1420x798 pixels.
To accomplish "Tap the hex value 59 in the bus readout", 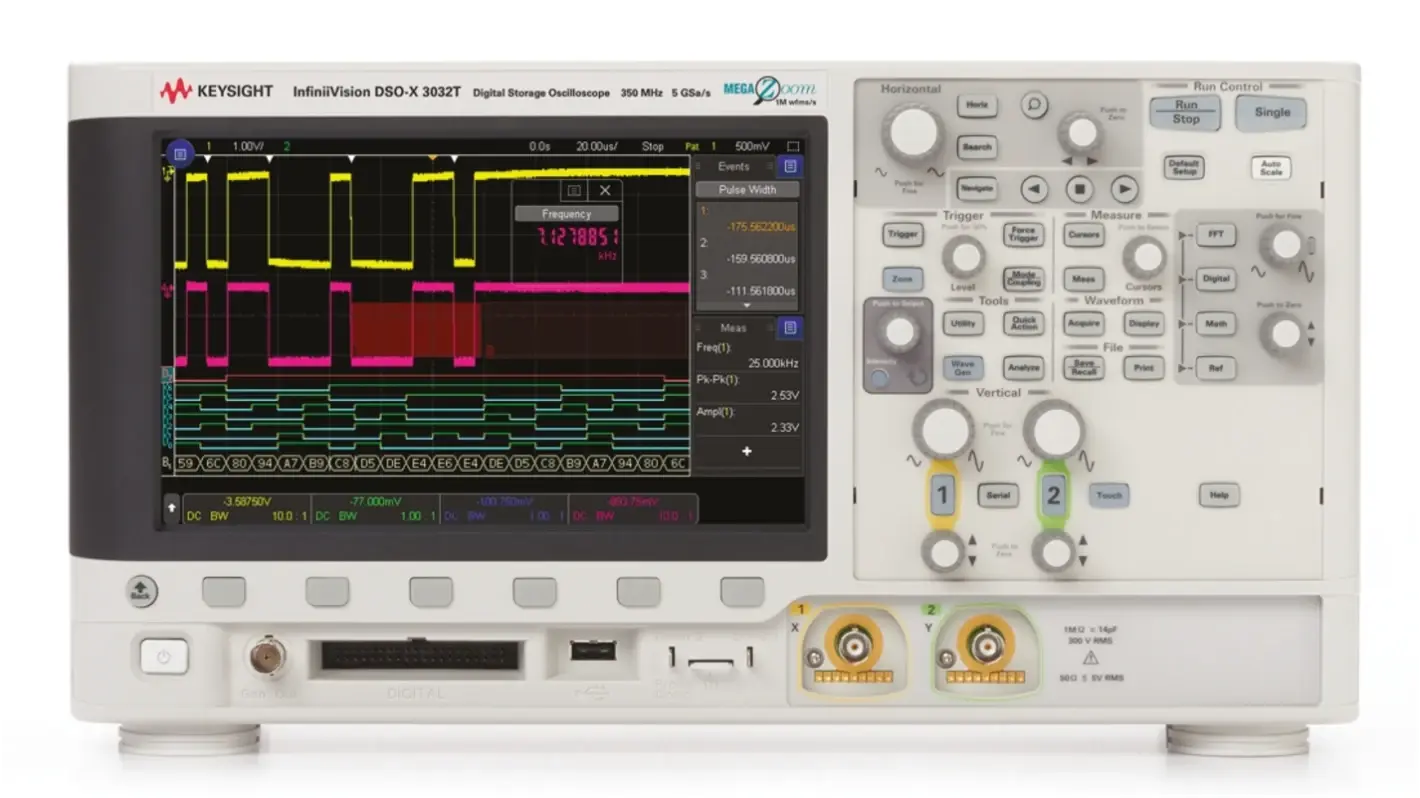I will 187,464.
